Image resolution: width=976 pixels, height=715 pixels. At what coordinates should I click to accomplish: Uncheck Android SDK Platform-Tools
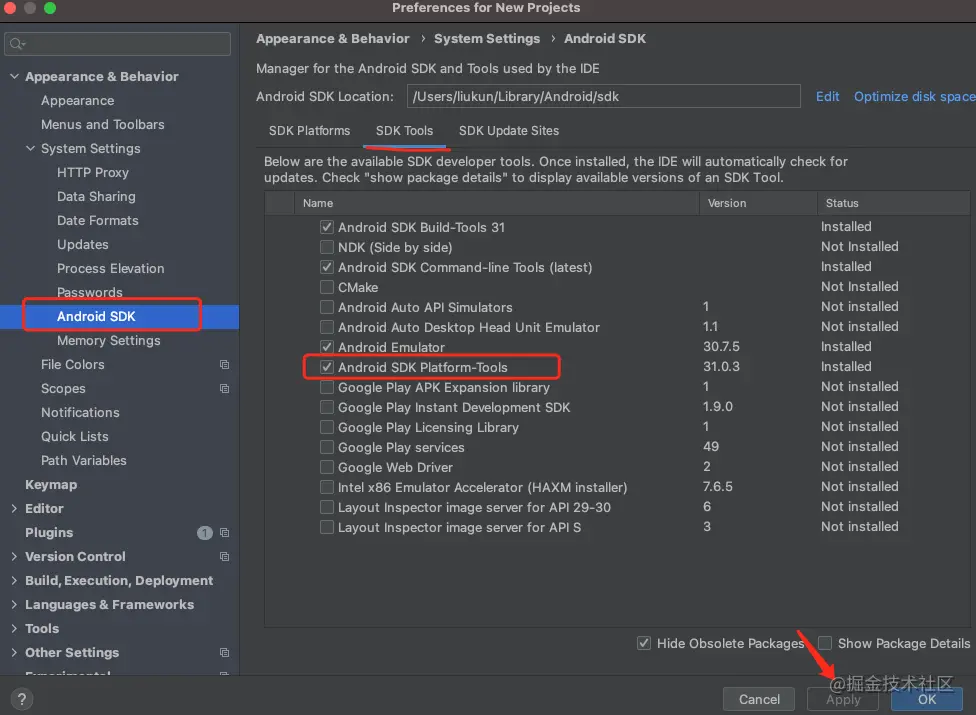327,367
